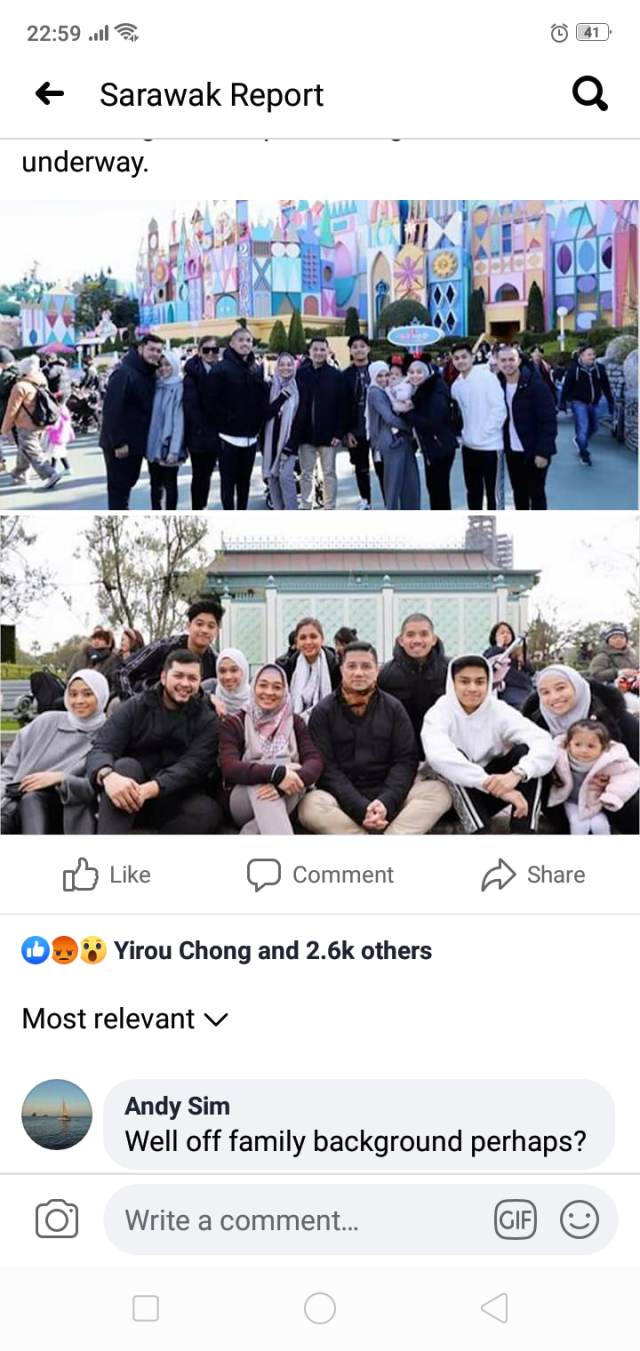Viewport: 640px width, 1351px height.
Task: View reactions from Yirou Chong and 2.6k others
Action: [x=273, y=950]
